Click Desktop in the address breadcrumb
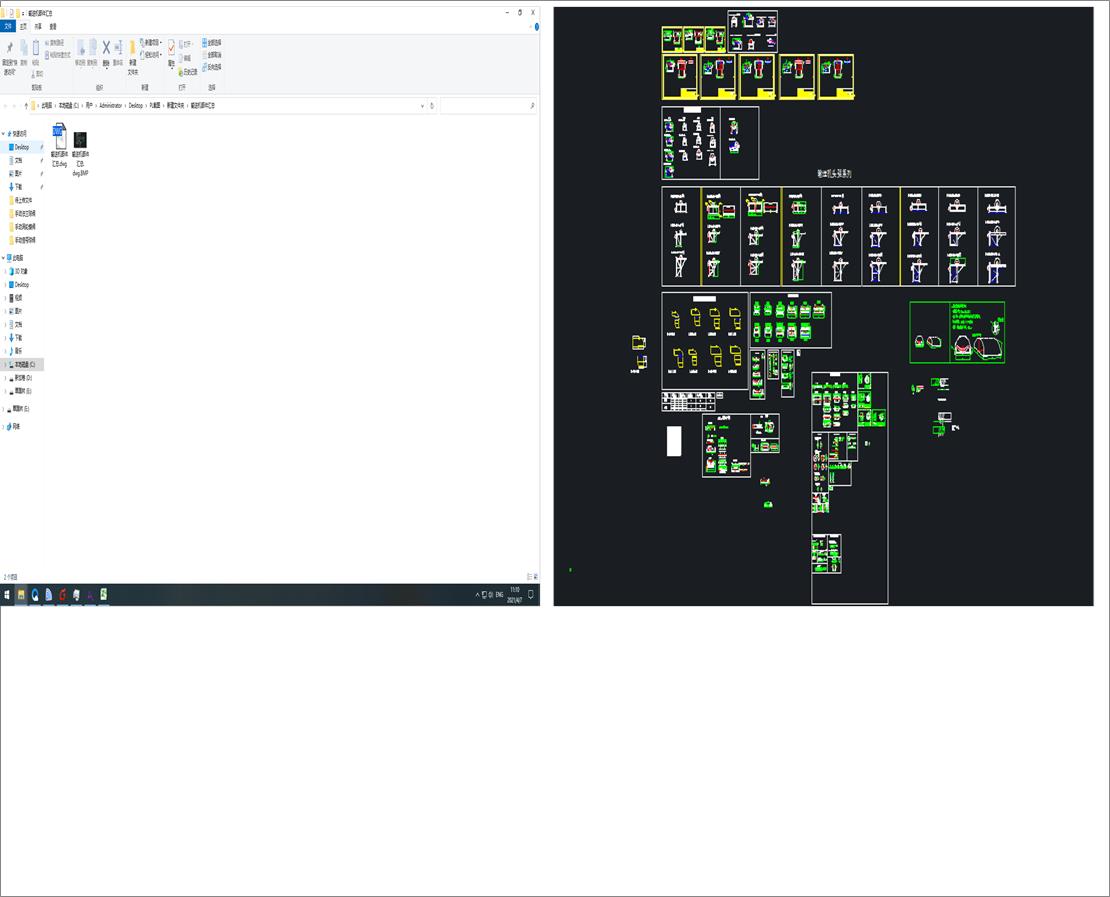The height and width of the screenshot is (897, 1110). (135, 105)
